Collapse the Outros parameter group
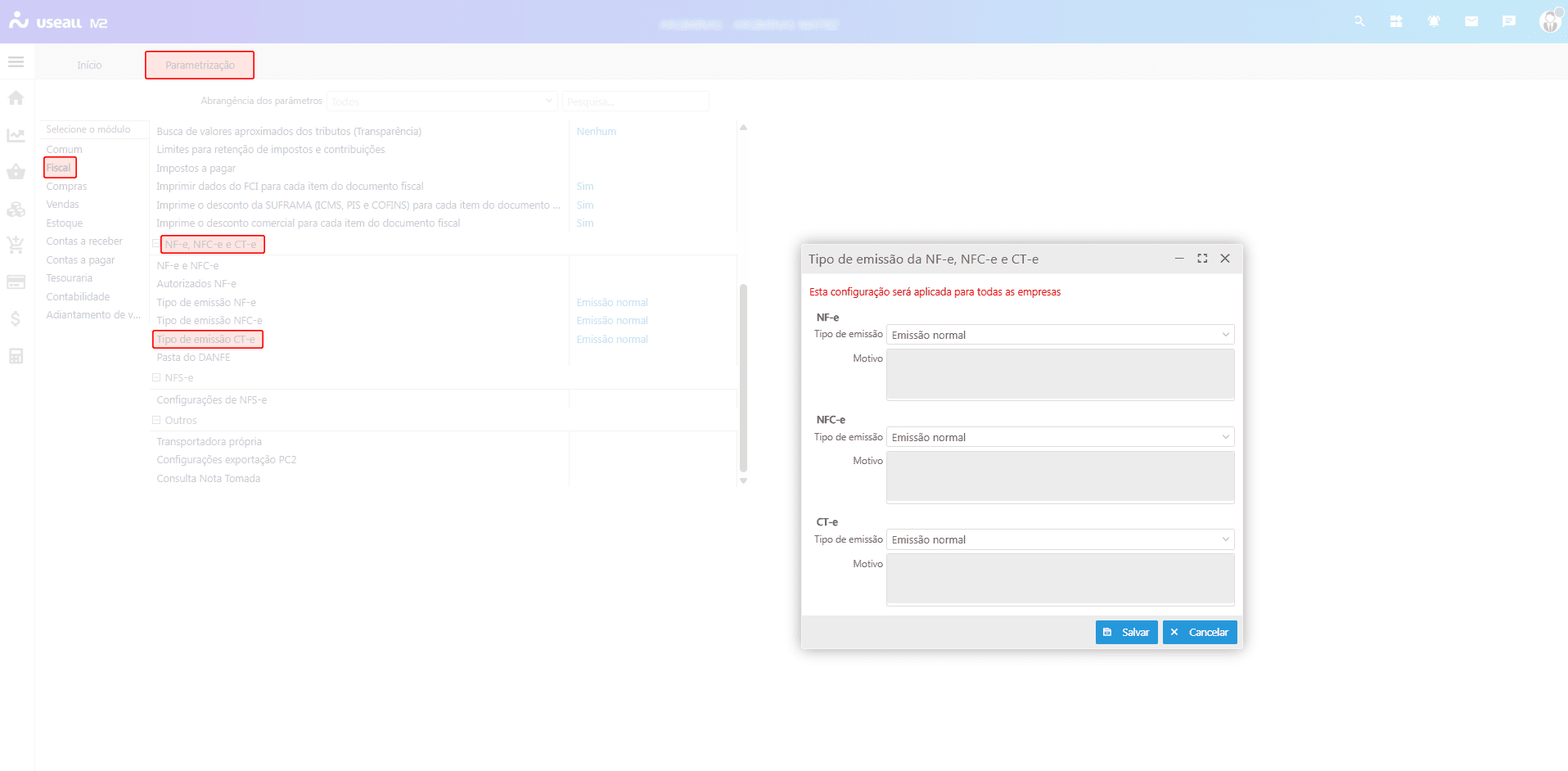Screen dimensions: 1568x771 [156, 421]
